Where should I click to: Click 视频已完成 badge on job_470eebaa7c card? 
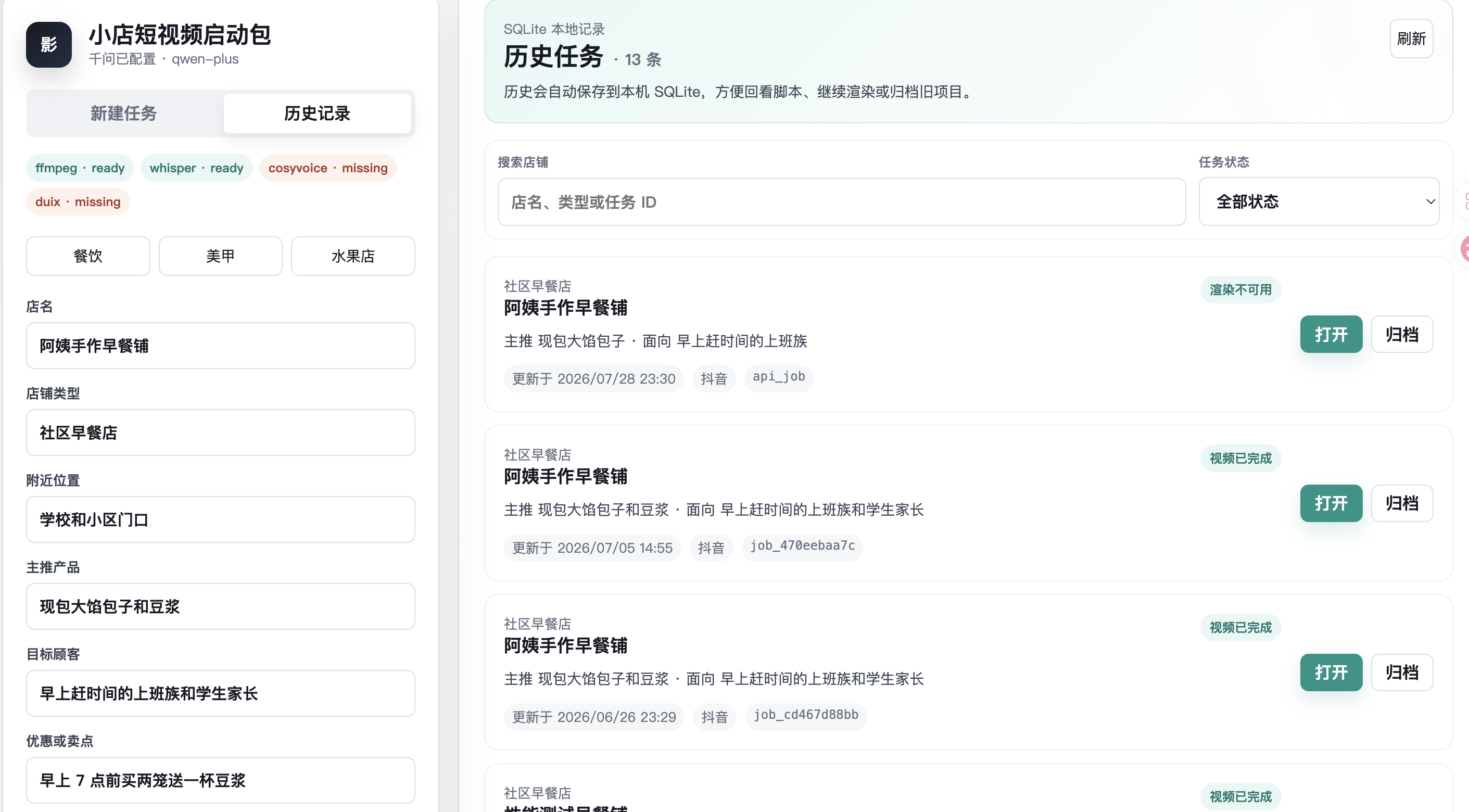click(1240, 459)
